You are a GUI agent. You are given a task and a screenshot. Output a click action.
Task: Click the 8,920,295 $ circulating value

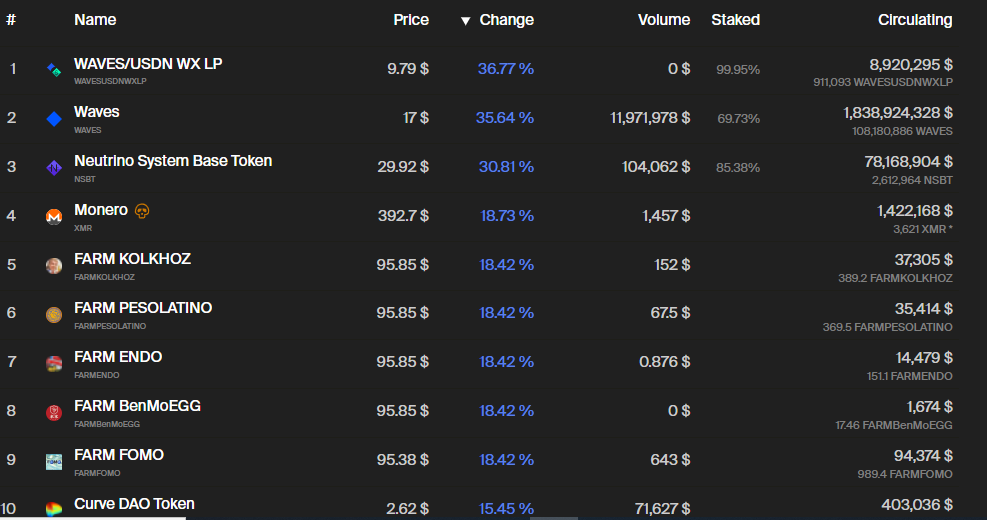[911, 65]
